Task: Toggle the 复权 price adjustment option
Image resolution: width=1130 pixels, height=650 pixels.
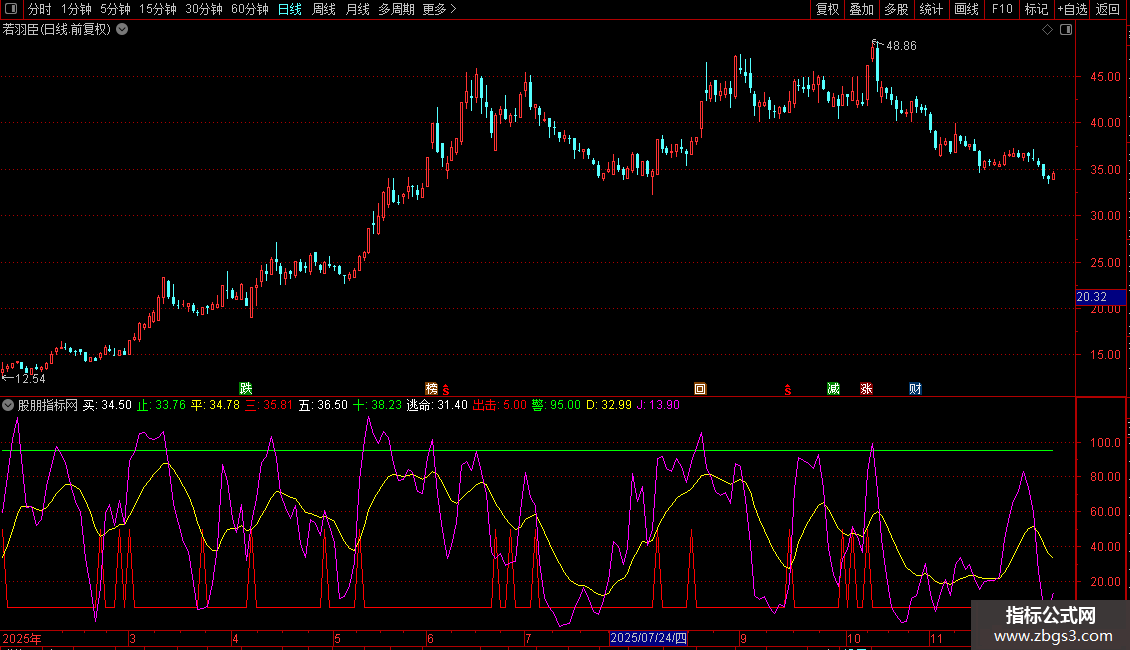Action: click(x=827, y=9)
